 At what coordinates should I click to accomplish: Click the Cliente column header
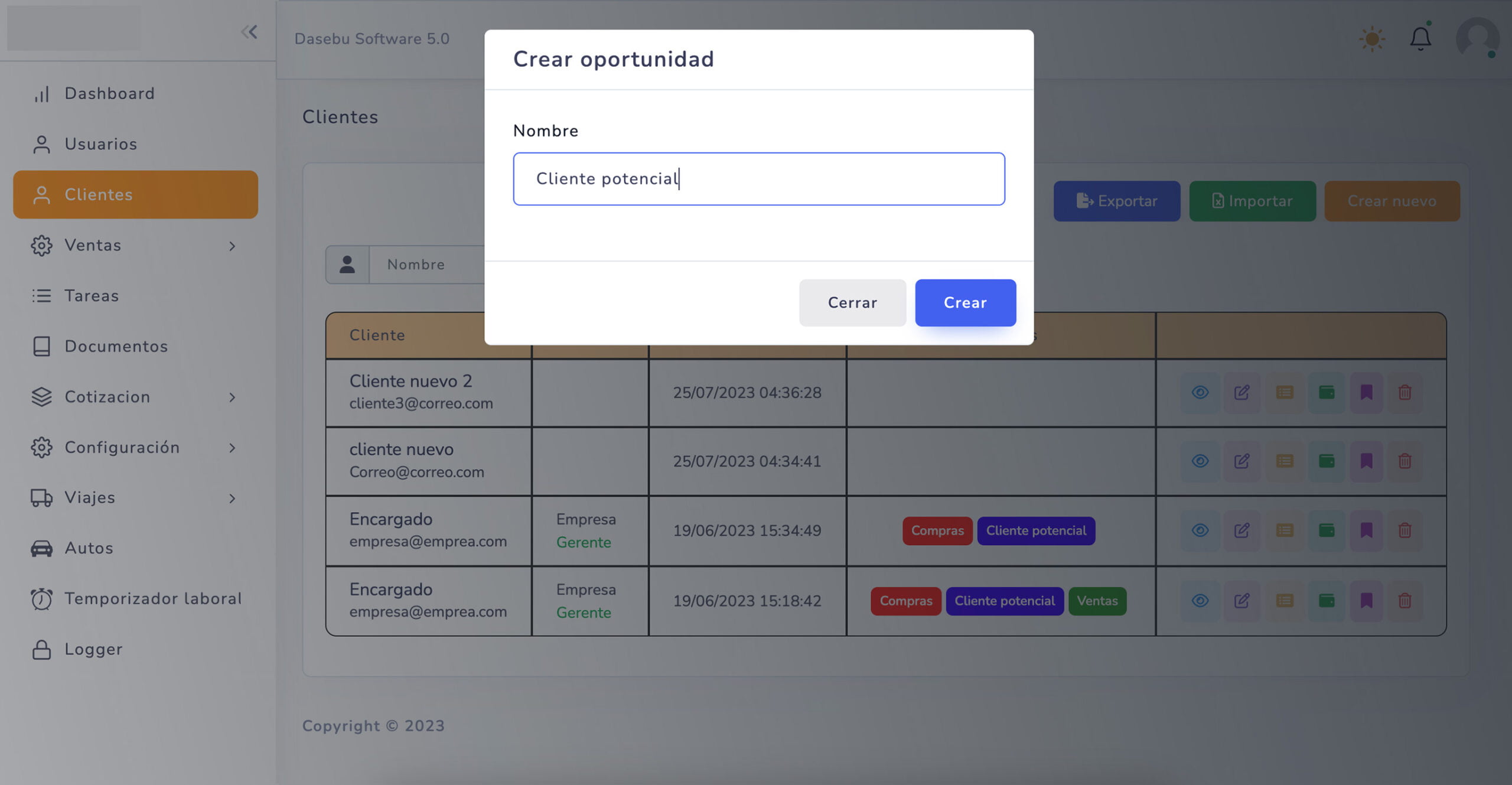pyautogui.click(x=377, y=335)
